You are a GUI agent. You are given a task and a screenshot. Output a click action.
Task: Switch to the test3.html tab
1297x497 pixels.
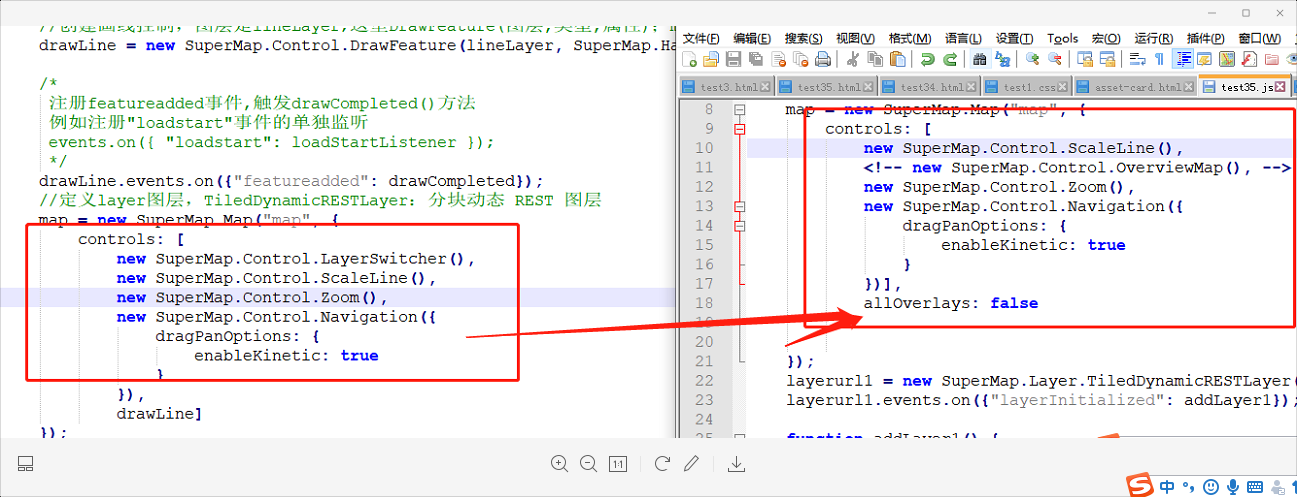pos(726,87)
